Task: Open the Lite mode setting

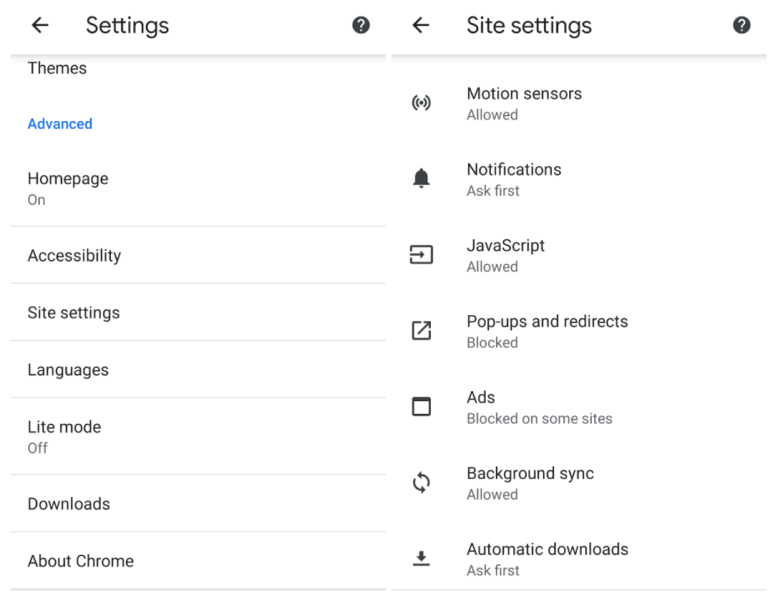Action: pyautogui.click(x=64, y=436)
